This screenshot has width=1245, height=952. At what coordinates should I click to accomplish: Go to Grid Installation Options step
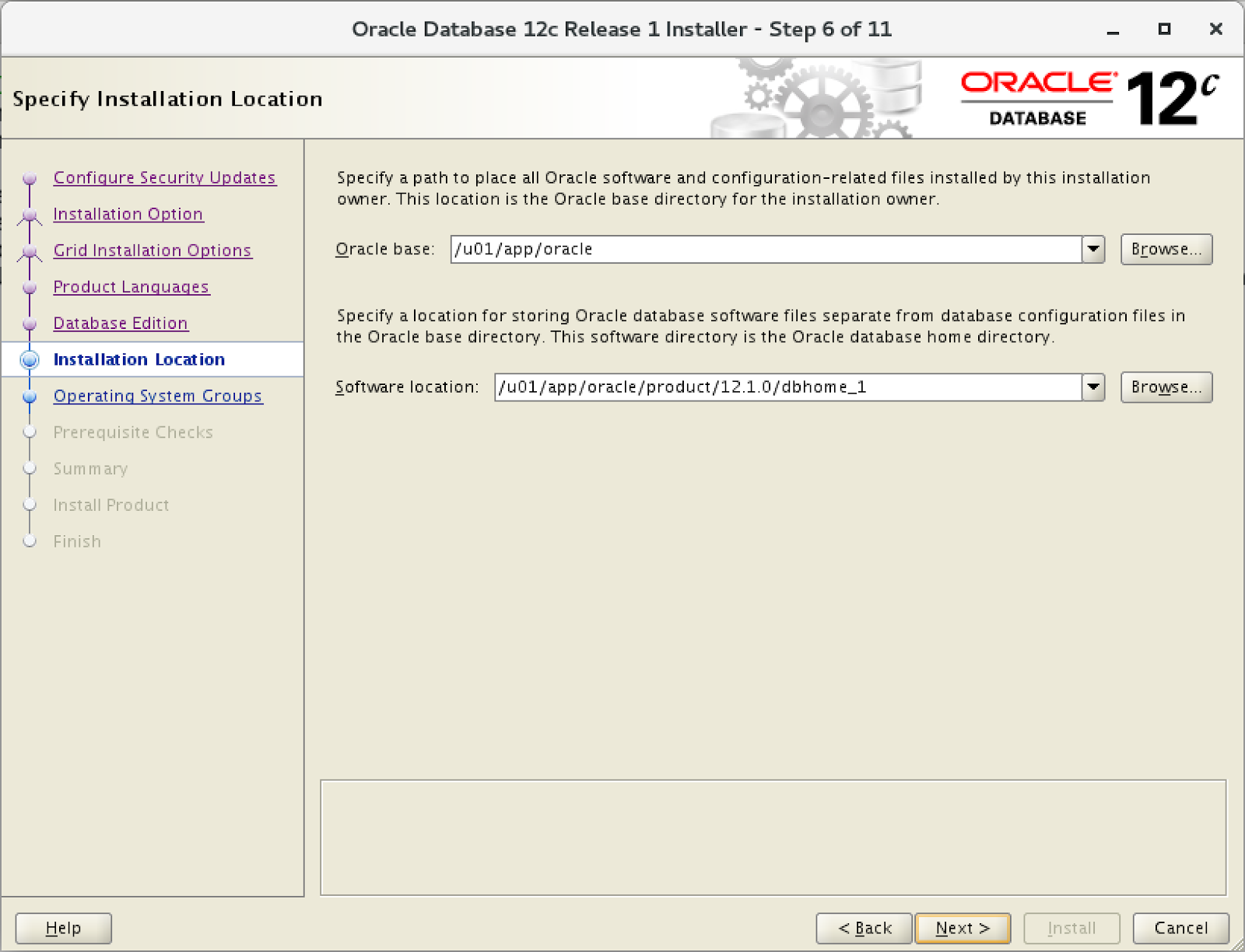coord(153,250)
